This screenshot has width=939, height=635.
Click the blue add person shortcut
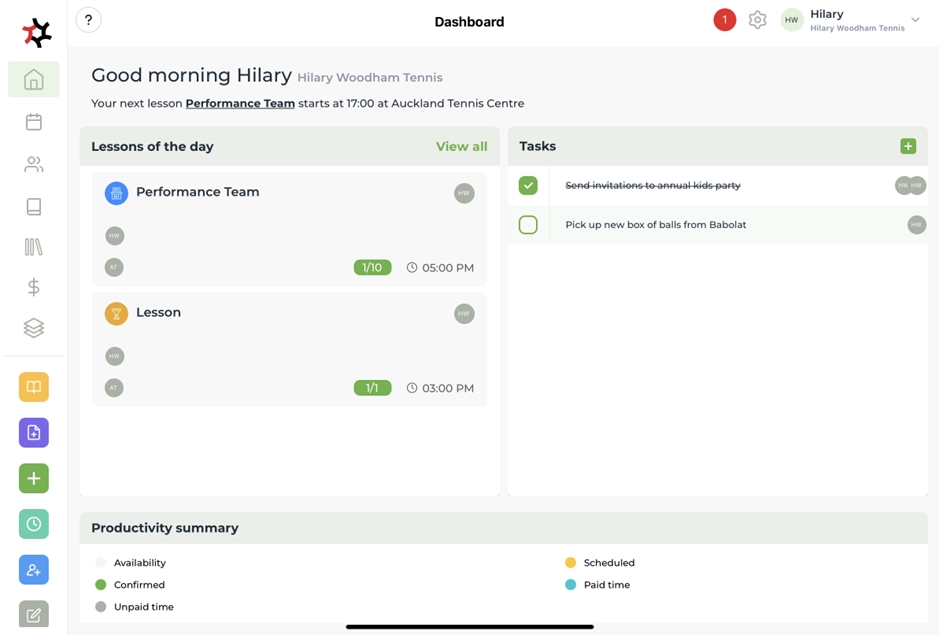pos(33,570)
